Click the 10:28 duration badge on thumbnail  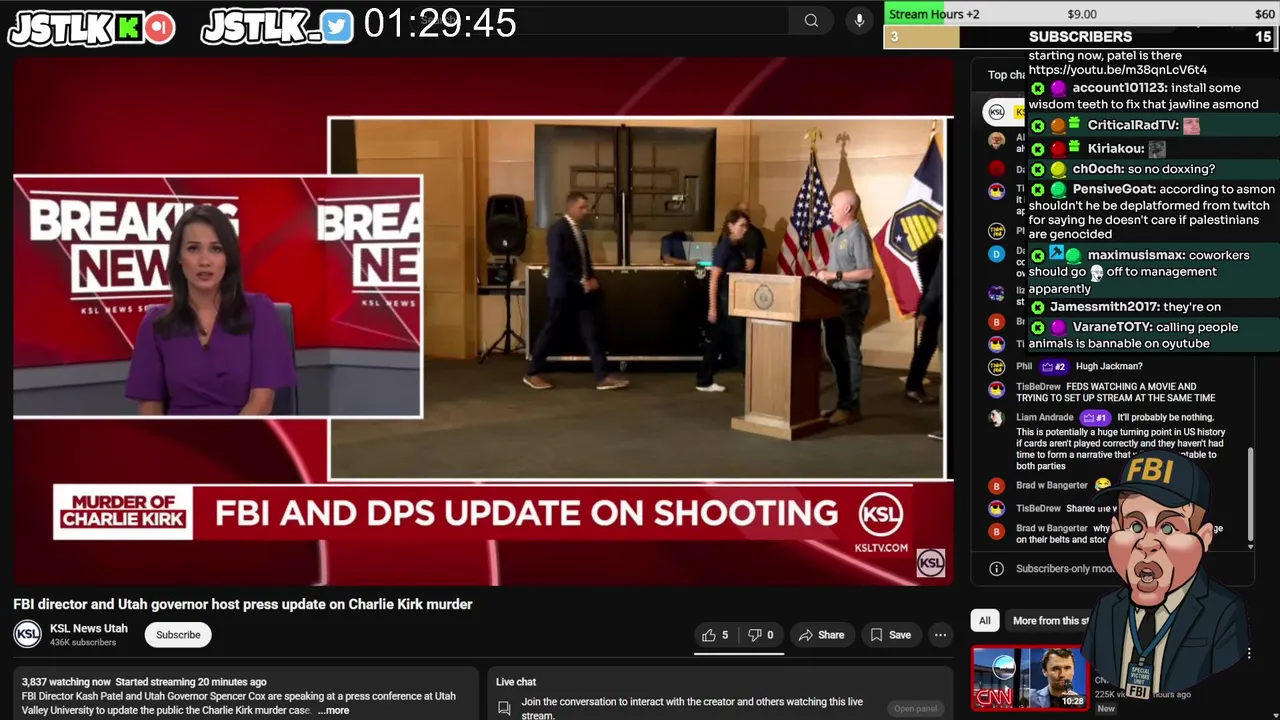[x=1072, y=701]
